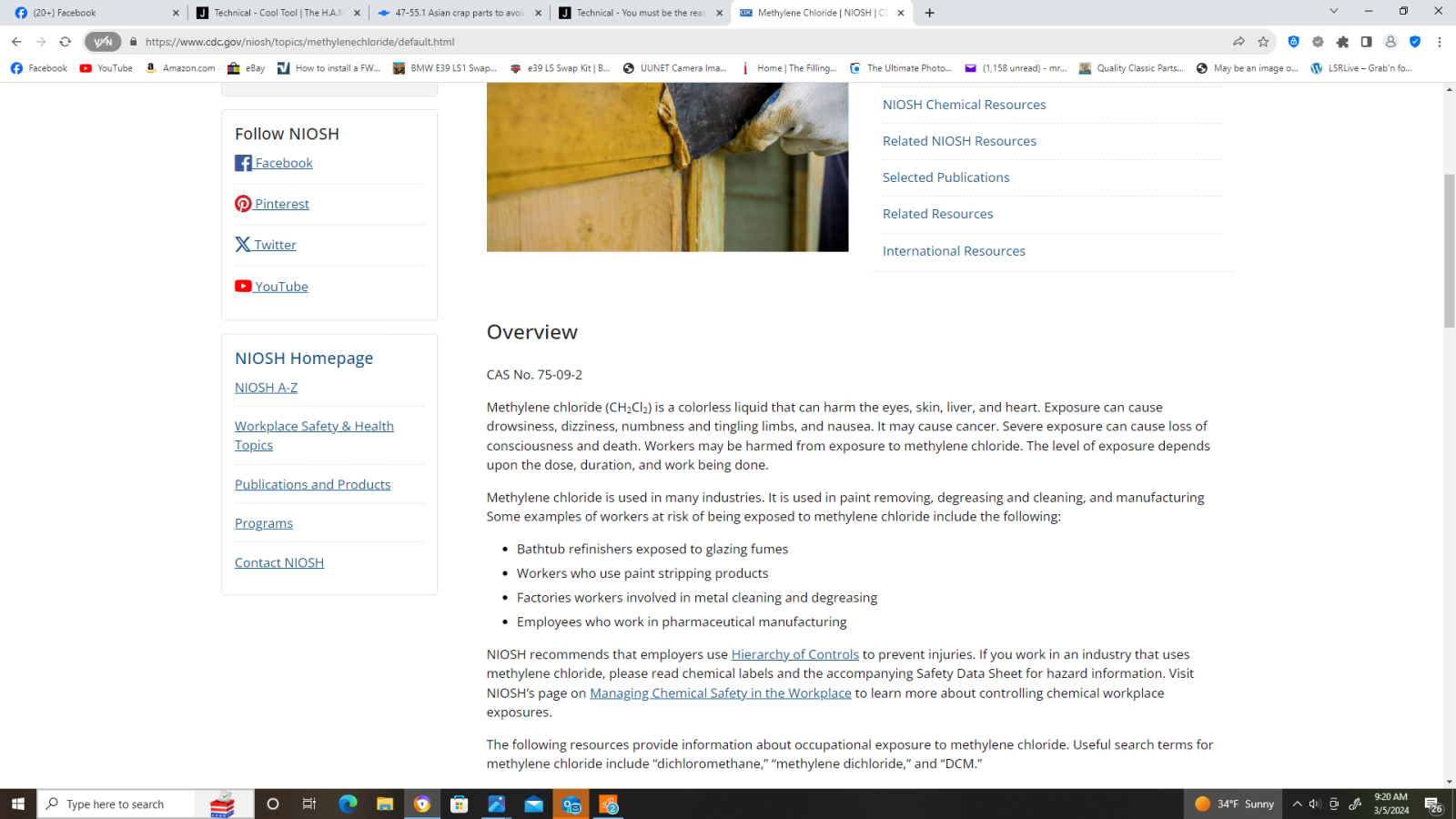Image resolution: width=1456 pixels, height=819 pixels.
Task: Open the Mail app from taskbar
Action: point(533,804)
